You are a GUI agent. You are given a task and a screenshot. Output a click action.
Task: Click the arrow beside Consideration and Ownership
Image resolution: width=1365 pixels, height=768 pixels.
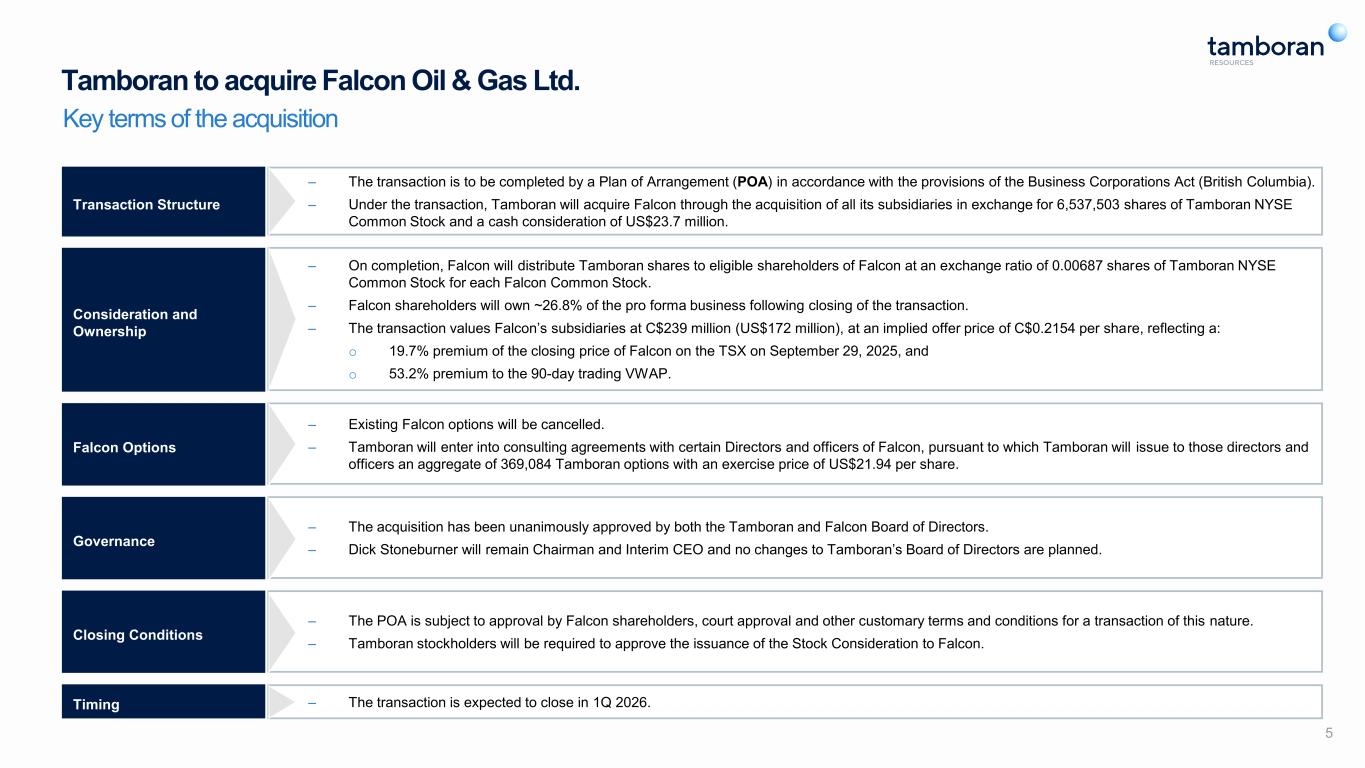[x=280, y=319]
